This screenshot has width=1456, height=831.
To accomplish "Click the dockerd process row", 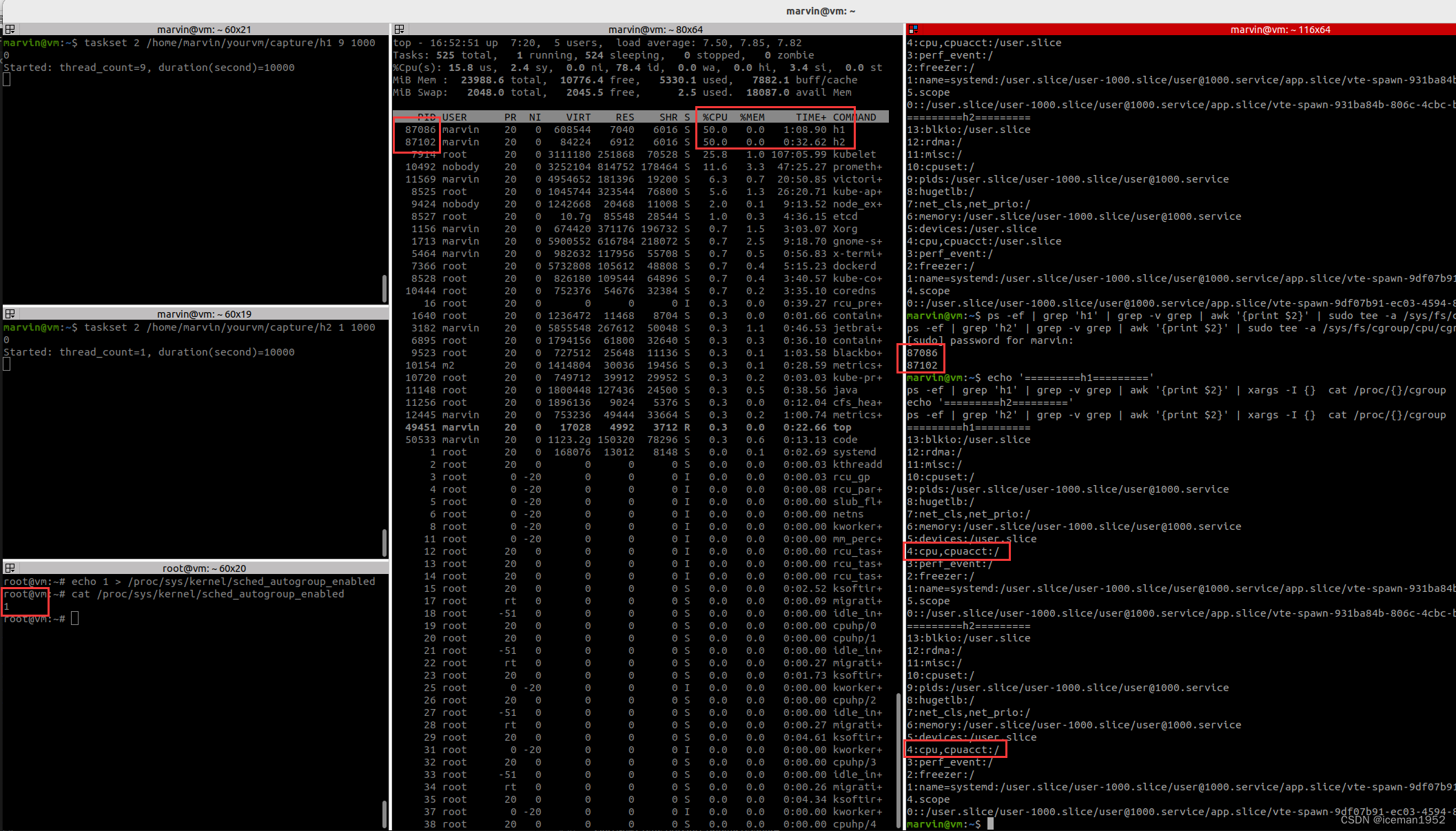I will tap(641, 266).
